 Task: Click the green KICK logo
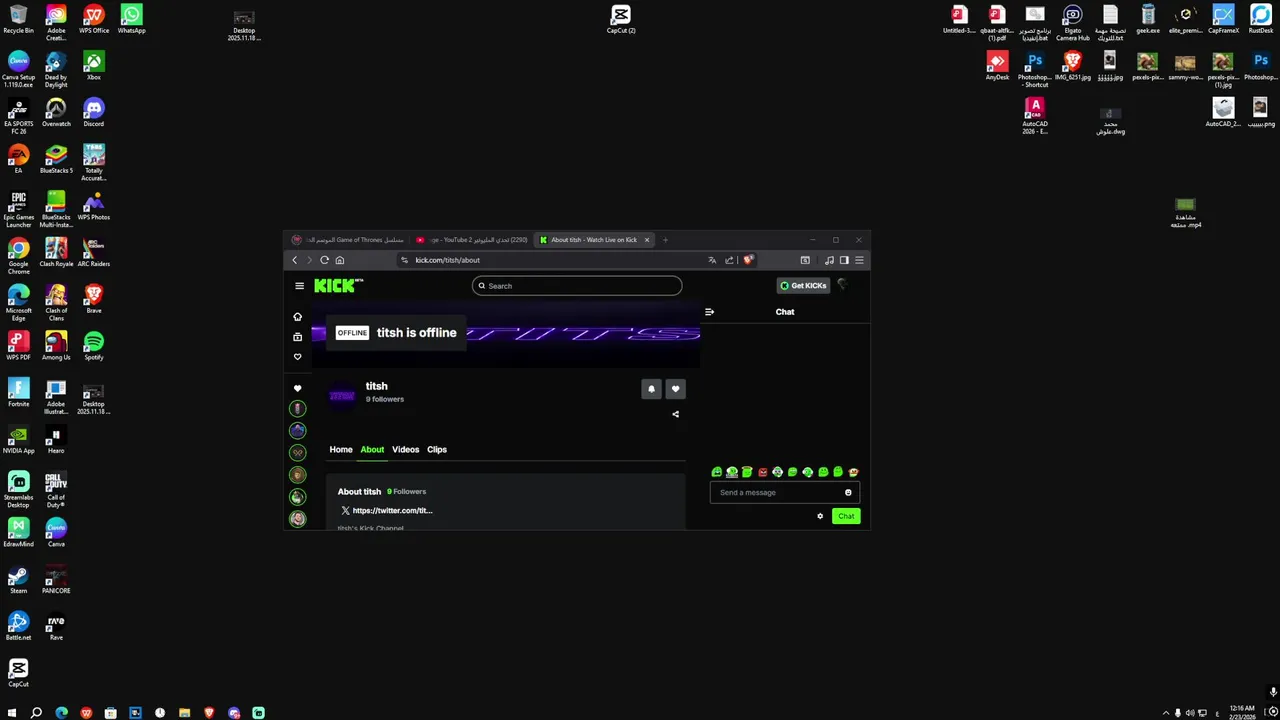tap(336, 286)
